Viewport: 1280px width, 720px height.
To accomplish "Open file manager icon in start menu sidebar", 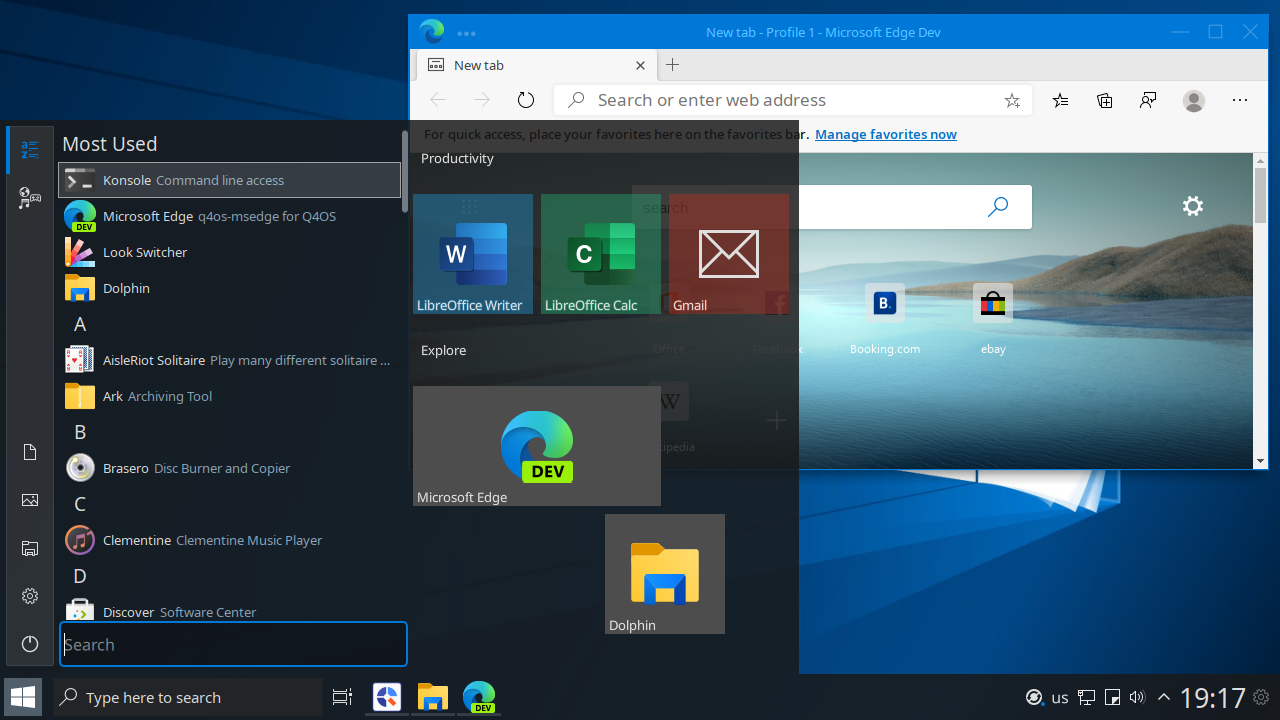I will click(x=30, y=548).
